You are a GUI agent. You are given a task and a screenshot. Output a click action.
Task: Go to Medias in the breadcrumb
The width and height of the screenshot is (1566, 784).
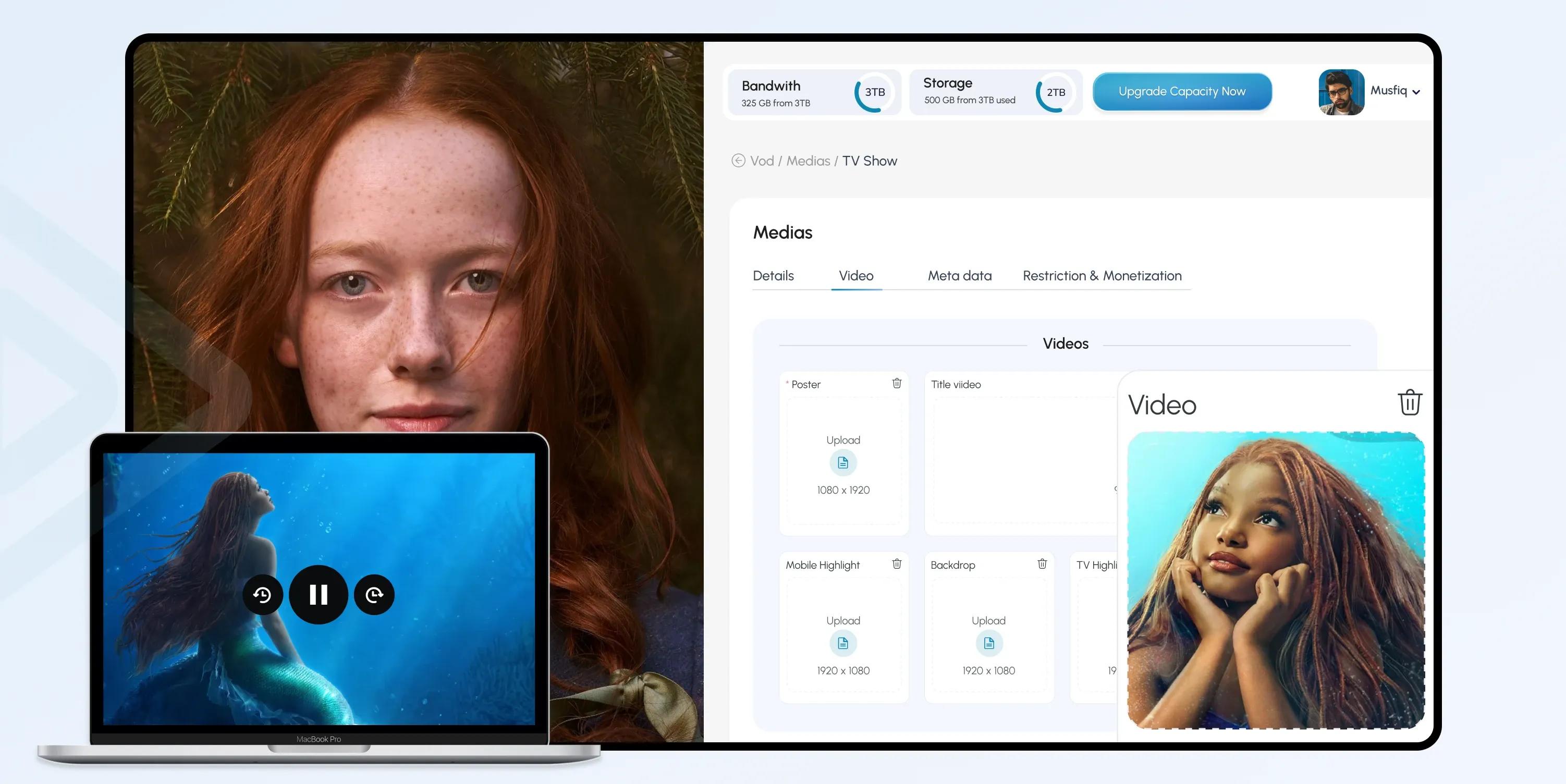[x=808, y=161]
